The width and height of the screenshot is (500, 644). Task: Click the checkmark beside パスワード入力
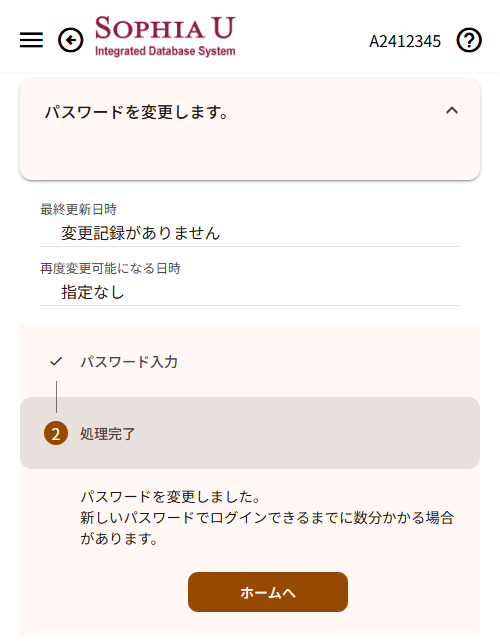tap(56, 361)
